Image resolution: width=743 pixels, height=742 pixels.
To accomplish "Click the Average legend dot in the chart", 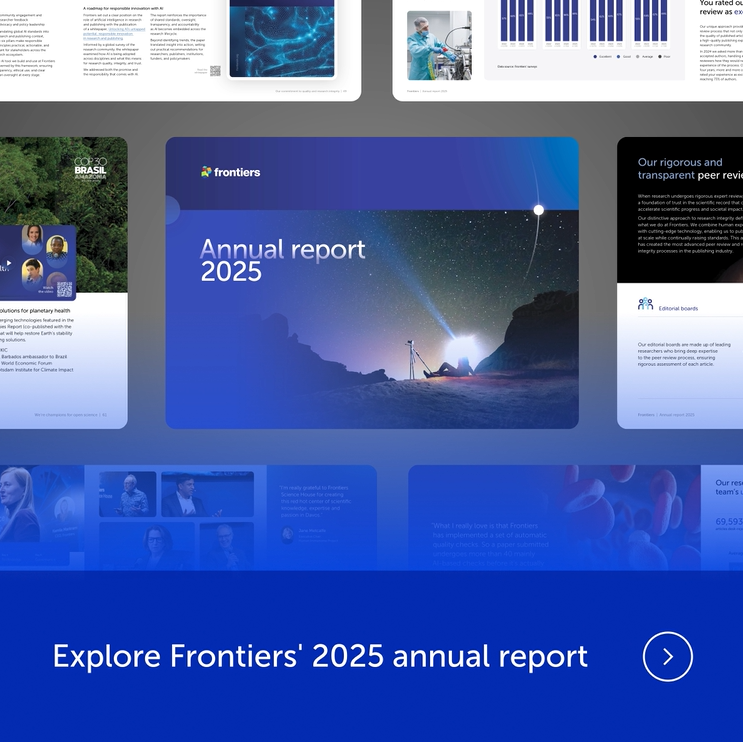I will point(637,56).
